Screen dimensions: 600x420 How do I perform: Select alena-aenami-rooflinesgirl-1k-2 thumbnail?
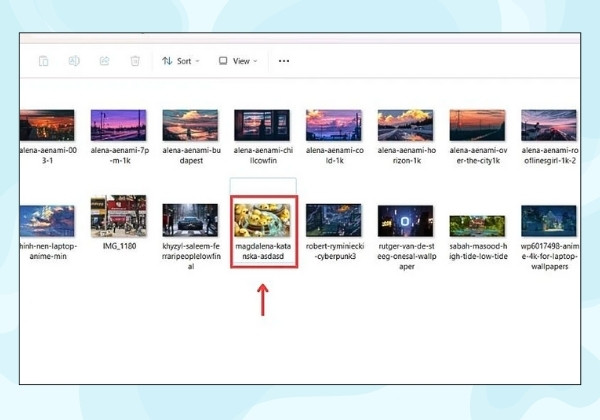[x=549, y=125]
